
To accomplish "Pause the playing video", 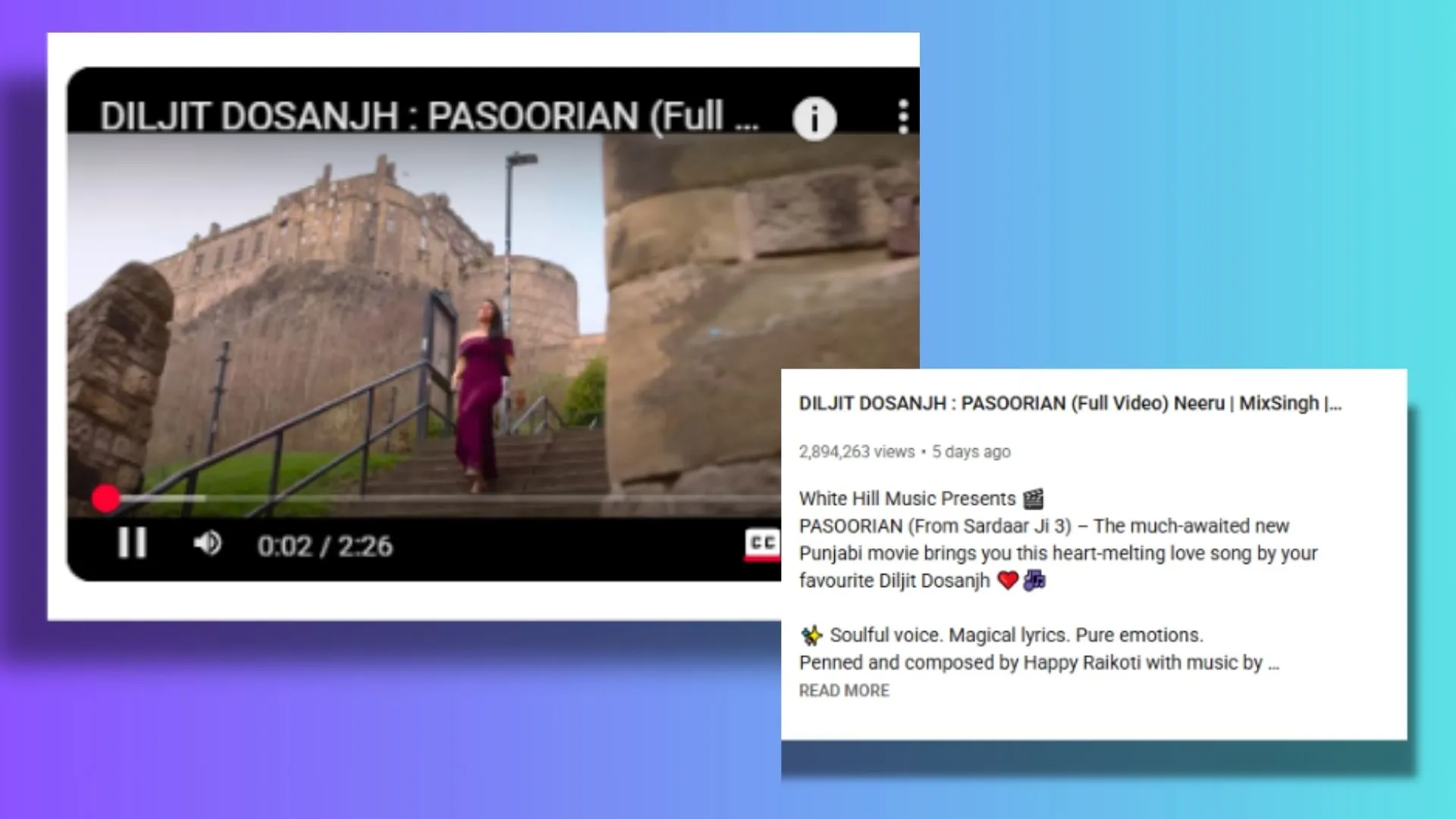I will tap(132, 544).
